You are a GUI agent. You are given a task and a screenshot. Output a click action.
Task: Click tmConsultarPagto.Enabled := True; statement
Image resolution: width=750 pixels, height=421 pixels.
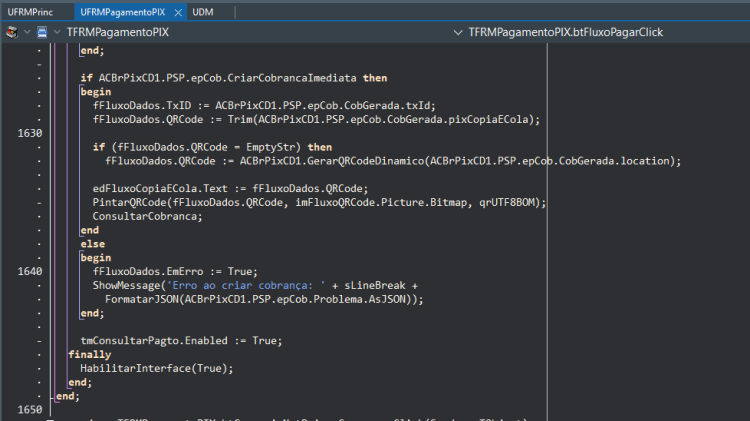click(181, 341)
